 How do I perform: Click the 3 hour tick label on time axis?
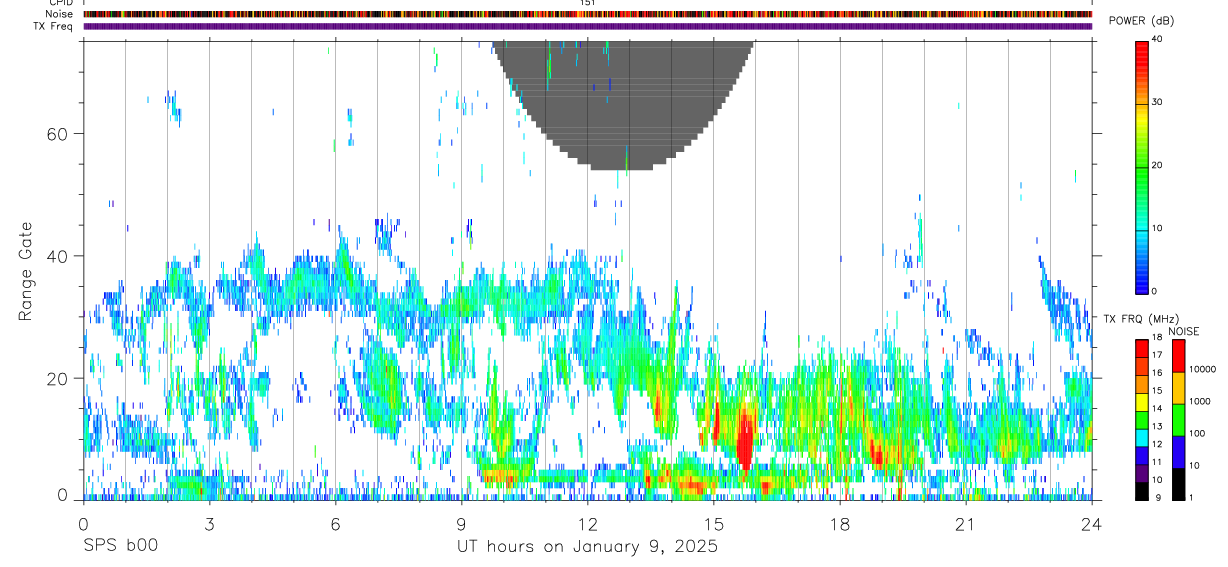click(x=209, y=524)
